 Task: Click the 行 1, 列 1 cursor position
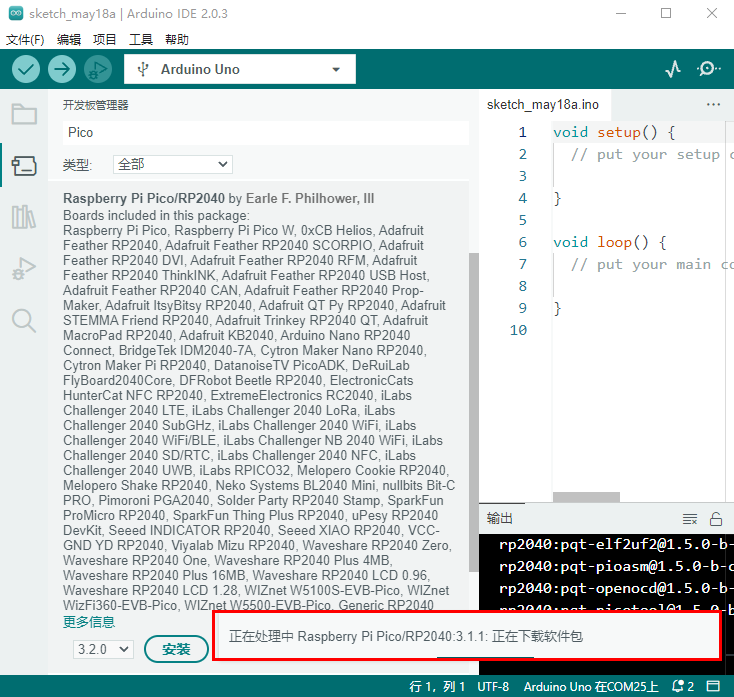click(437, 687)
